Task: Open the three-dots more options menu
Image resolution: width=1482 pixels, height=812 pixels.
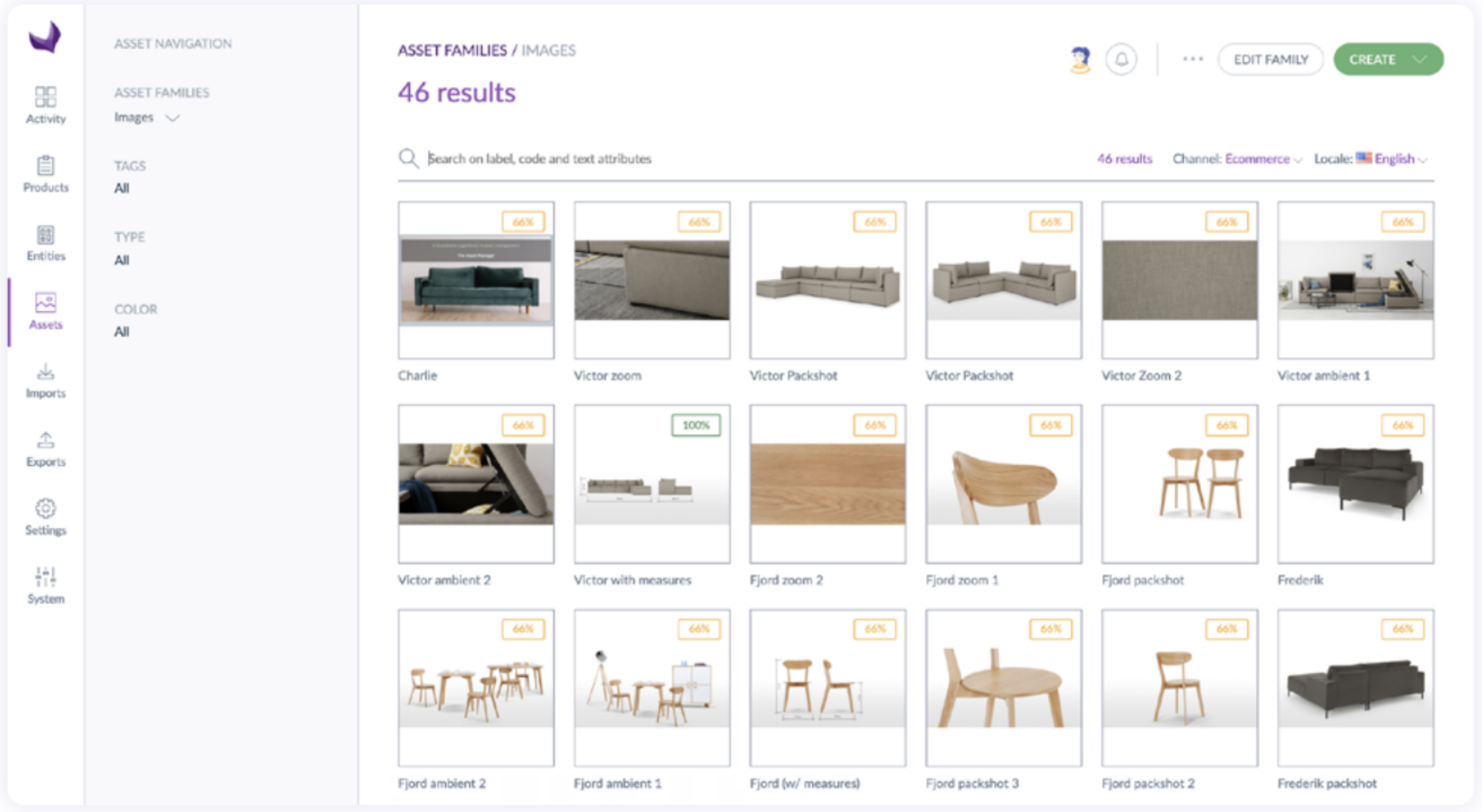Action: (x=1192, y=59)
